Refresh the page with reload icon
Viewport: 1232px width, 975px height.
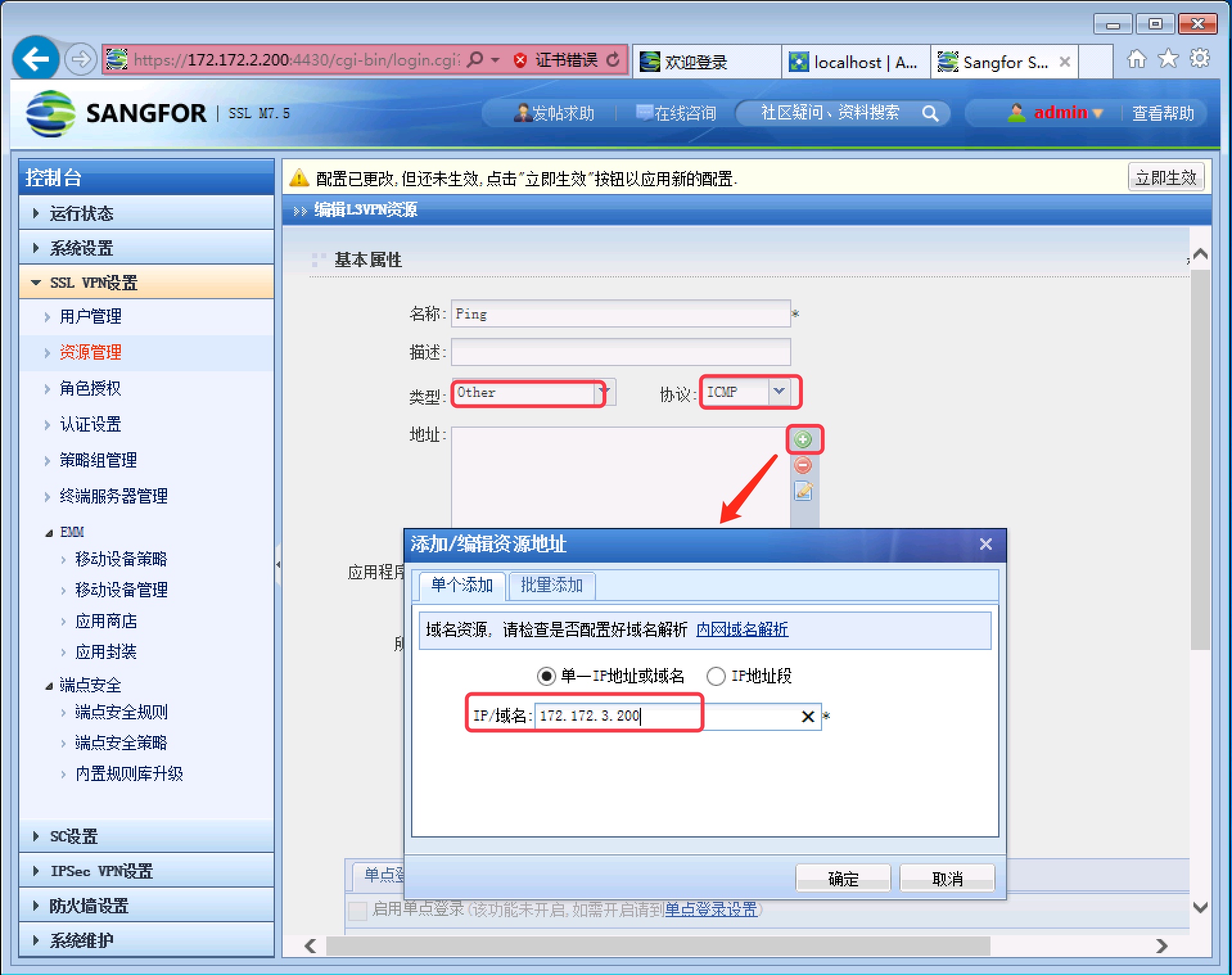pyautogui.click(x=613, y=60)
